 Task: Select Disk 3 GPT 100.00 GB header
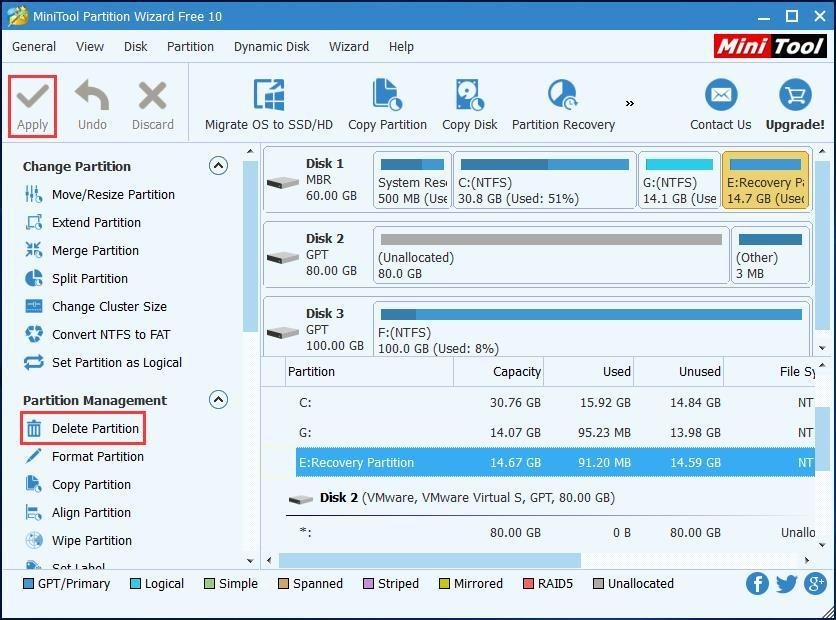point(317,329)
